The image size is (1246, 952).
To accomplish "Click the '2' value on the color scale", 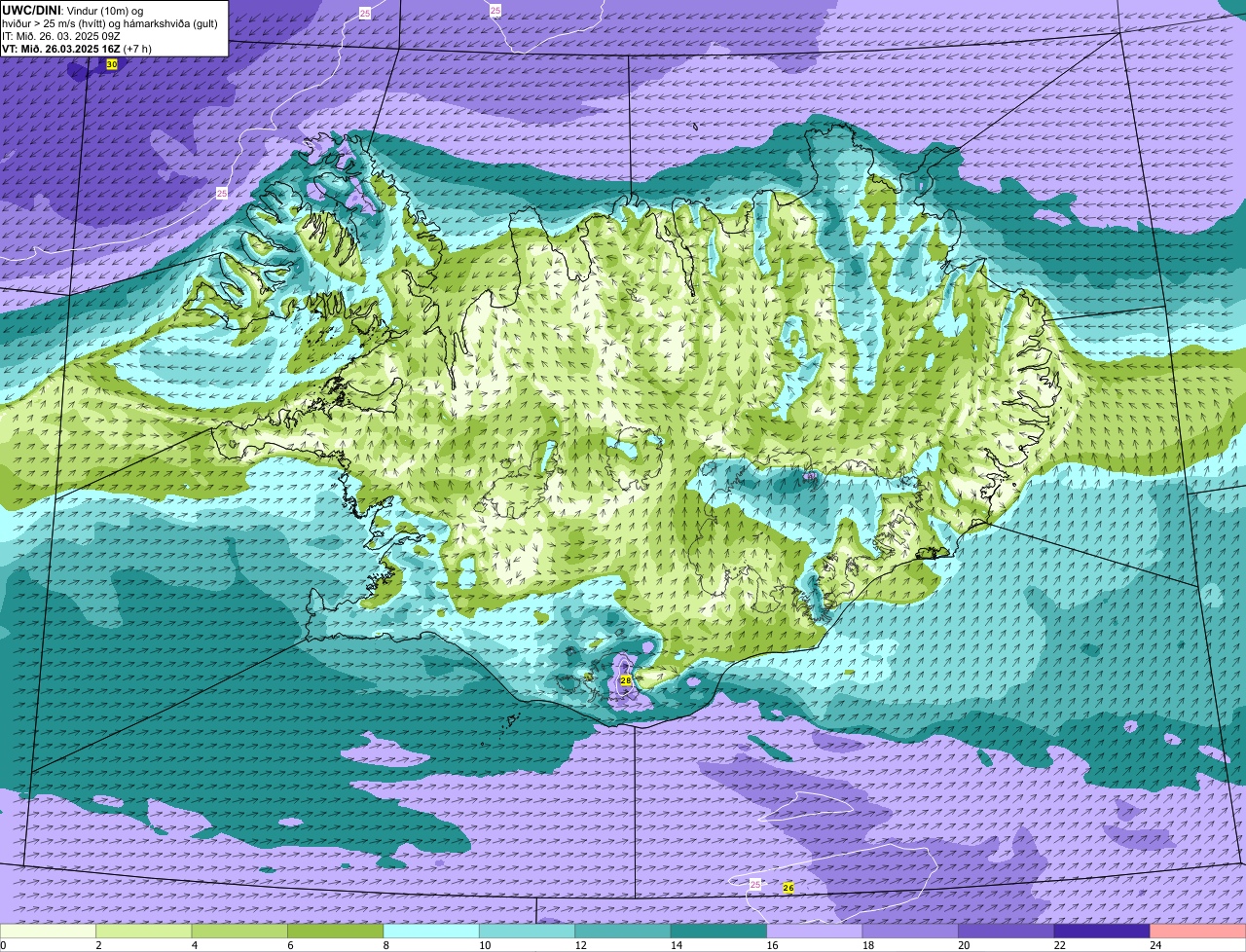I will coord(98,945).
